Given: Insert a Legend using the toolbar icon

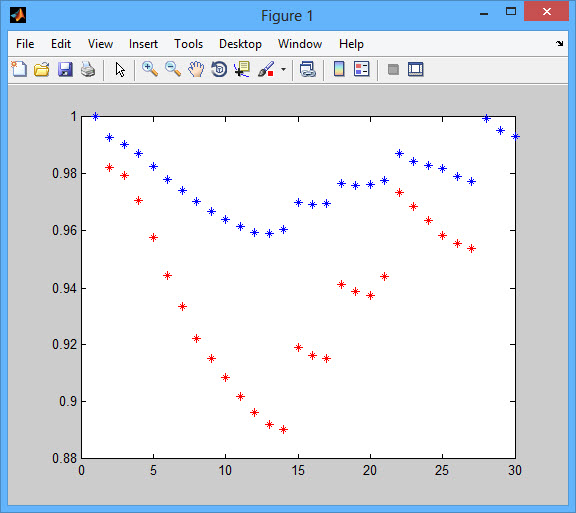Looking at the screenshot, I should pyautogui.click(x=361, y=69).
